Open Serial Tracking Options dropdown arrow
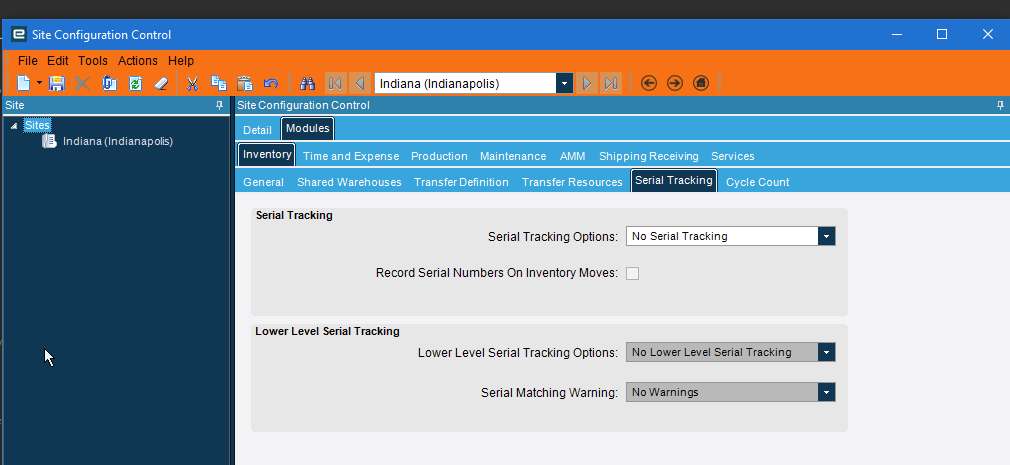 826,236
